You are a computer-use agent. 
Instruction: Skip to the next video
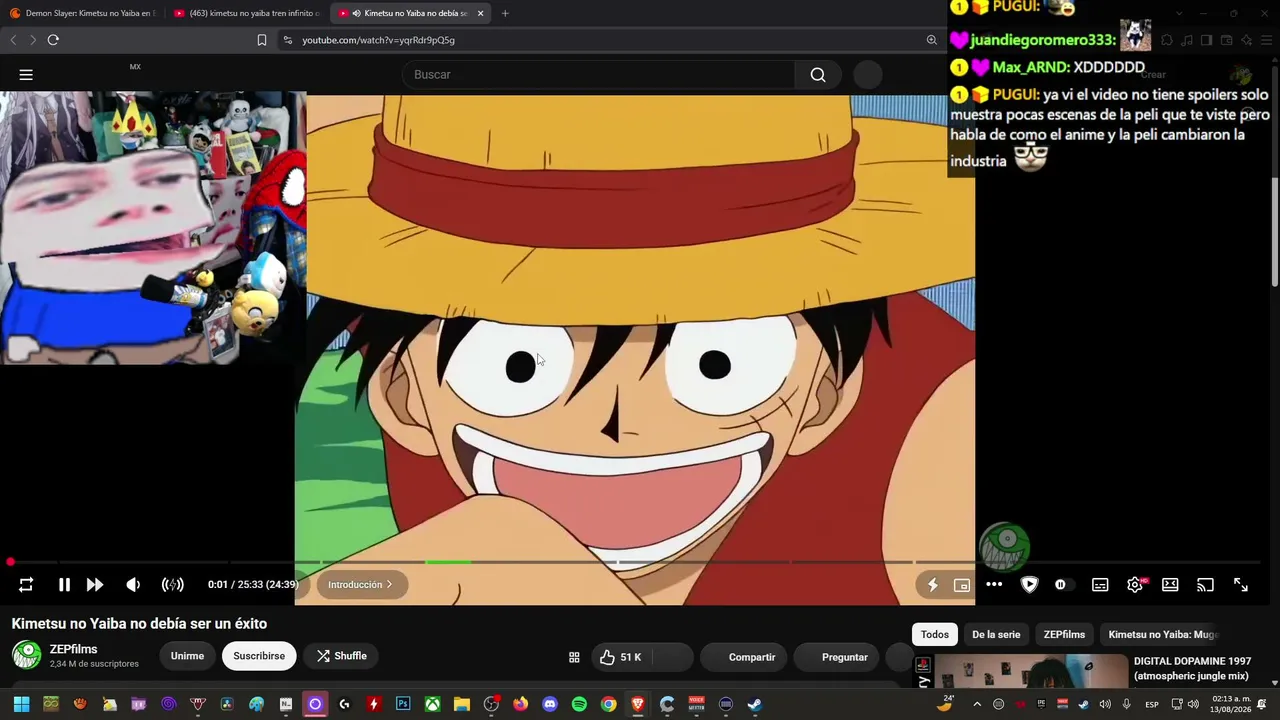coord(95,585)
